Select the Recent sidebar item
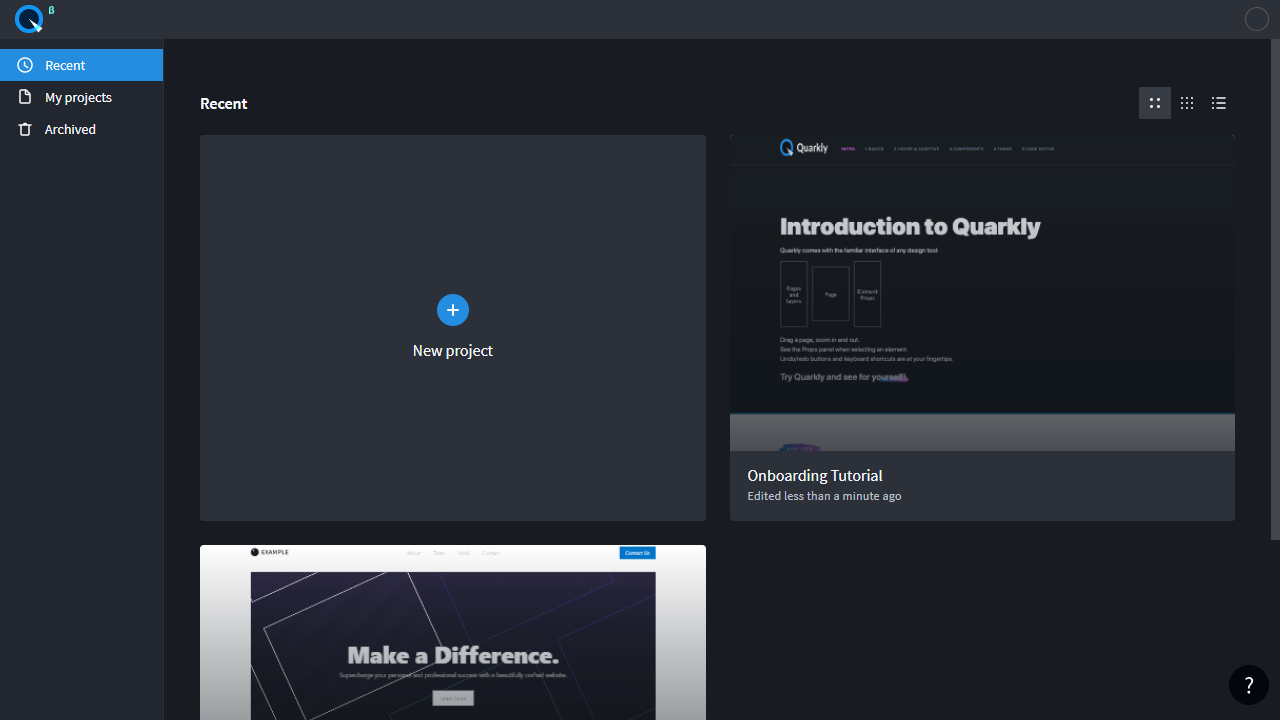The width and height of the screenshot is (1280, 720). click(x=65, y=65)
